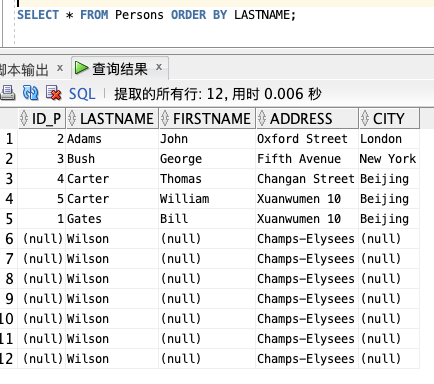Click the delete row icon with red X
The height and width of the screenshot is (384, 434).
(53, 93)
